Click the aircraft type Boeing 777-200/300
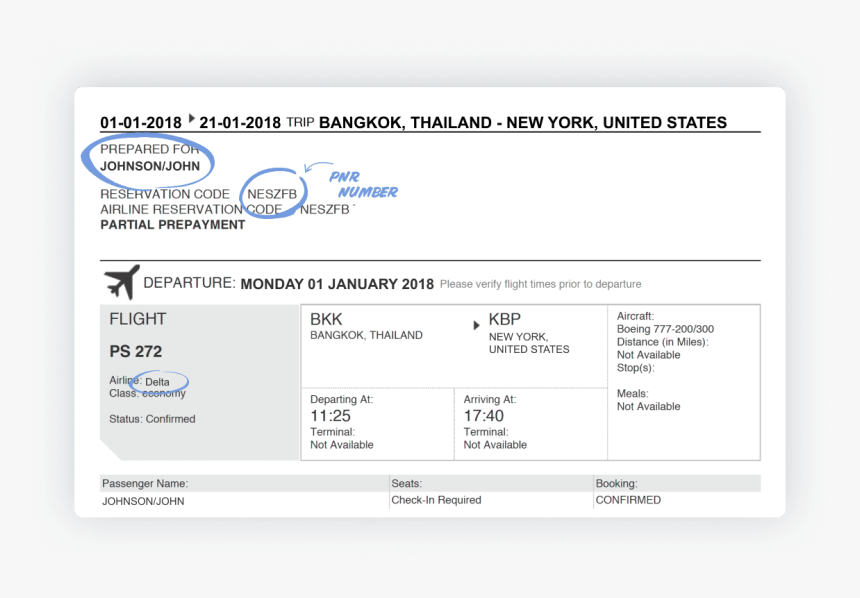The image size is (860, 598). pos(665,329)
